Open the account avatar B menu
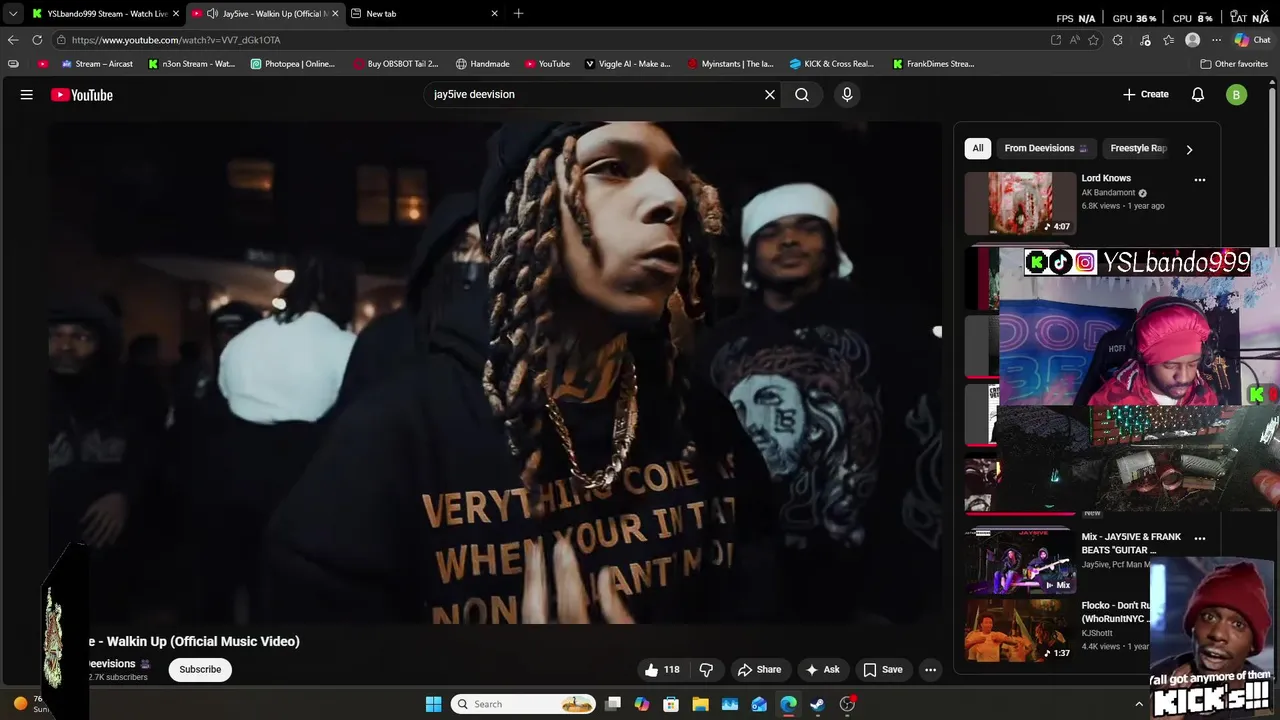This screenshot has width=1280, height=720. click(x=1237, y=95)
